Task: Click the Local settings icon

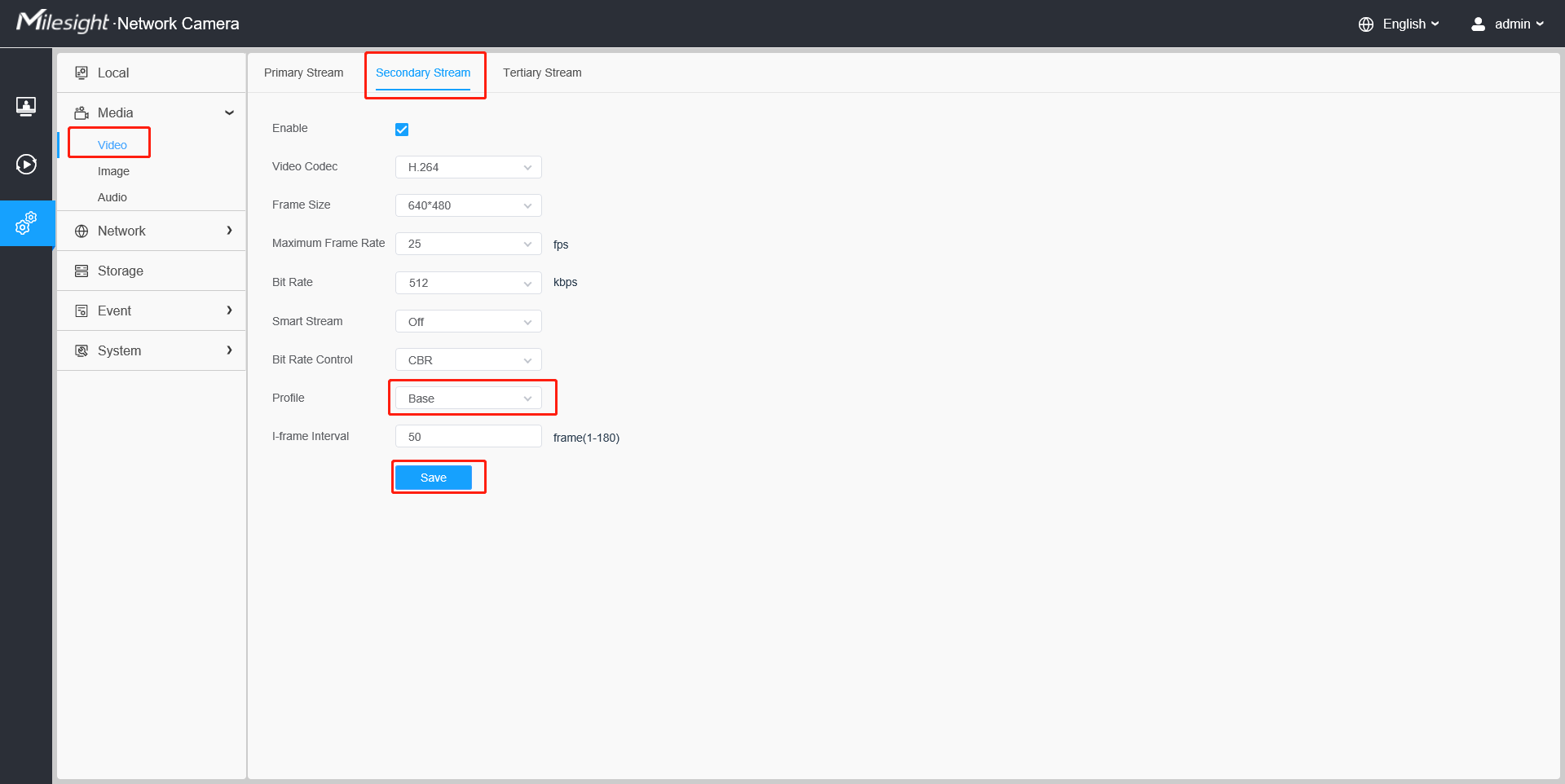Action: click(x=82, y=73)
